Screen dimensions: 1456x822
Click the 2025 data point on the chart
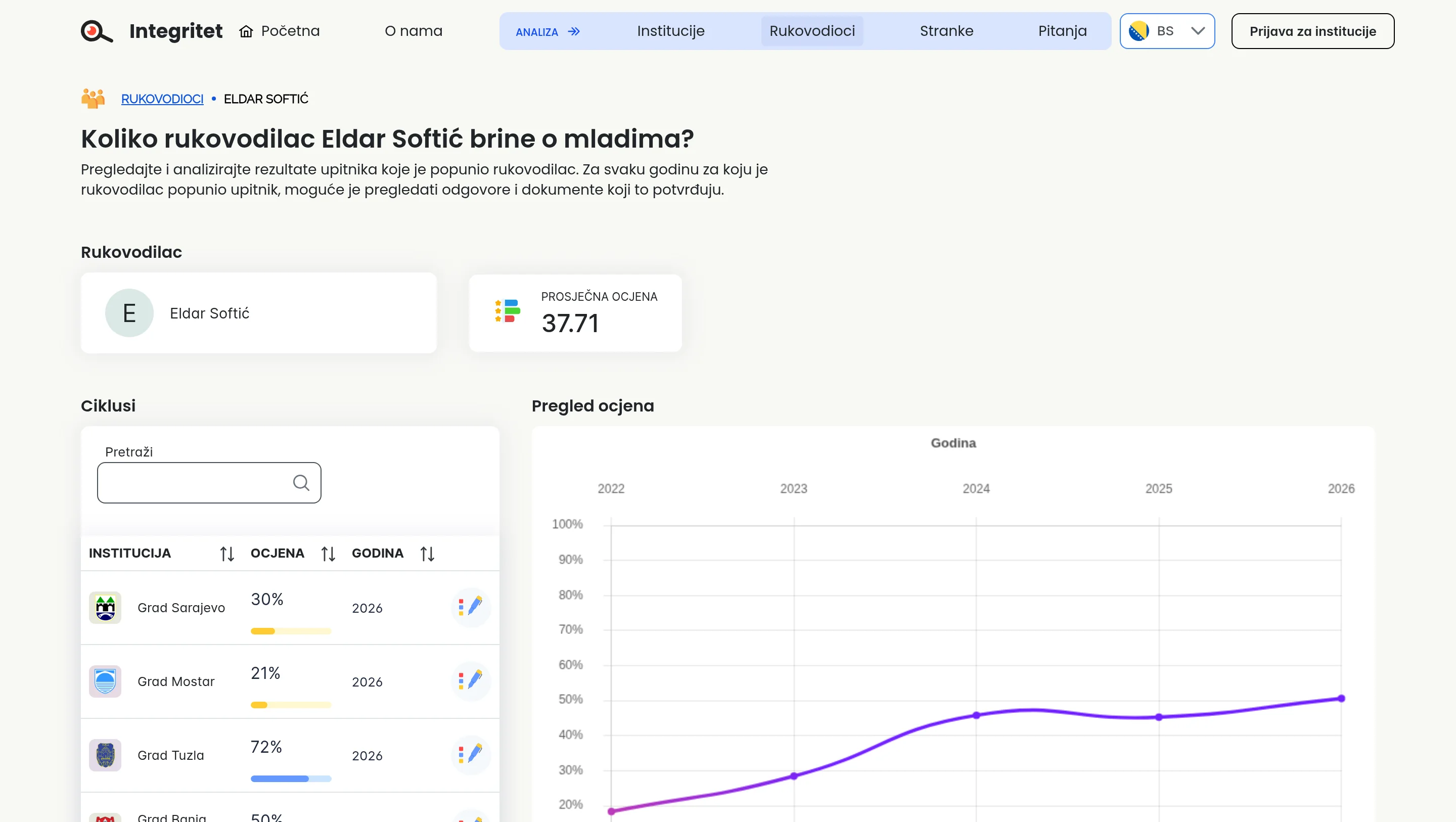1159,717
